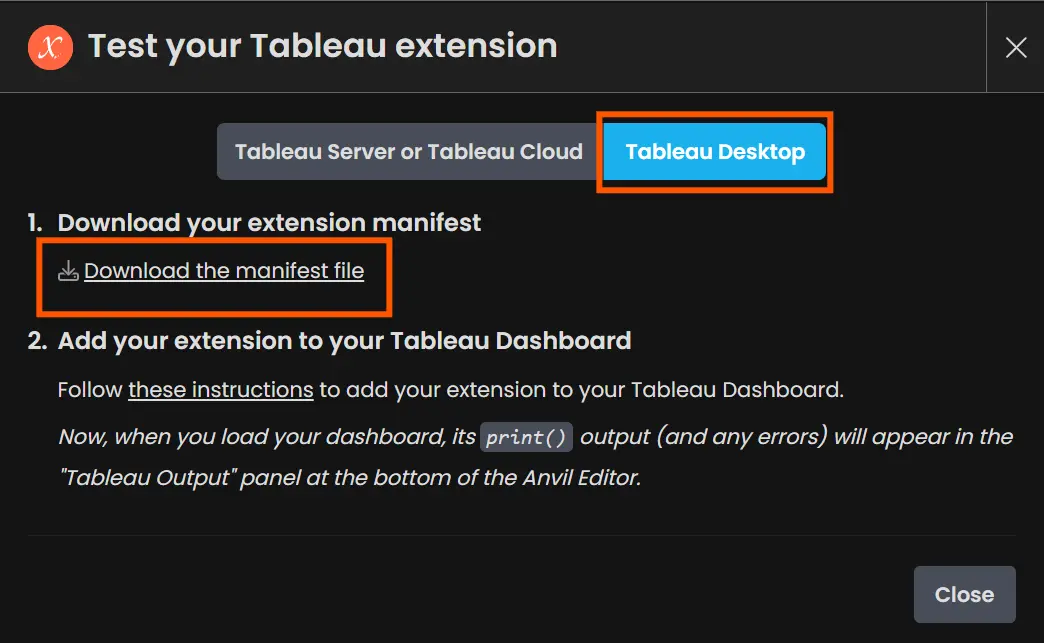Click the "Anvil Editor" text in the note
1044x643 pixels.
581,478
